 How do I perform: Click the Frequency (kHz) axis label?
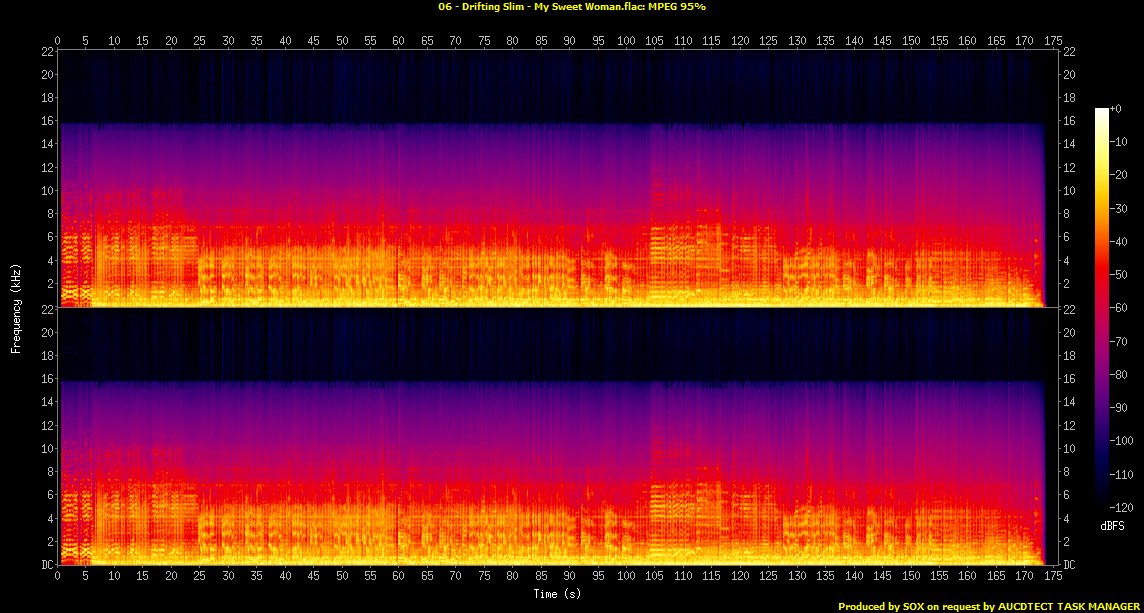(16, 307)
